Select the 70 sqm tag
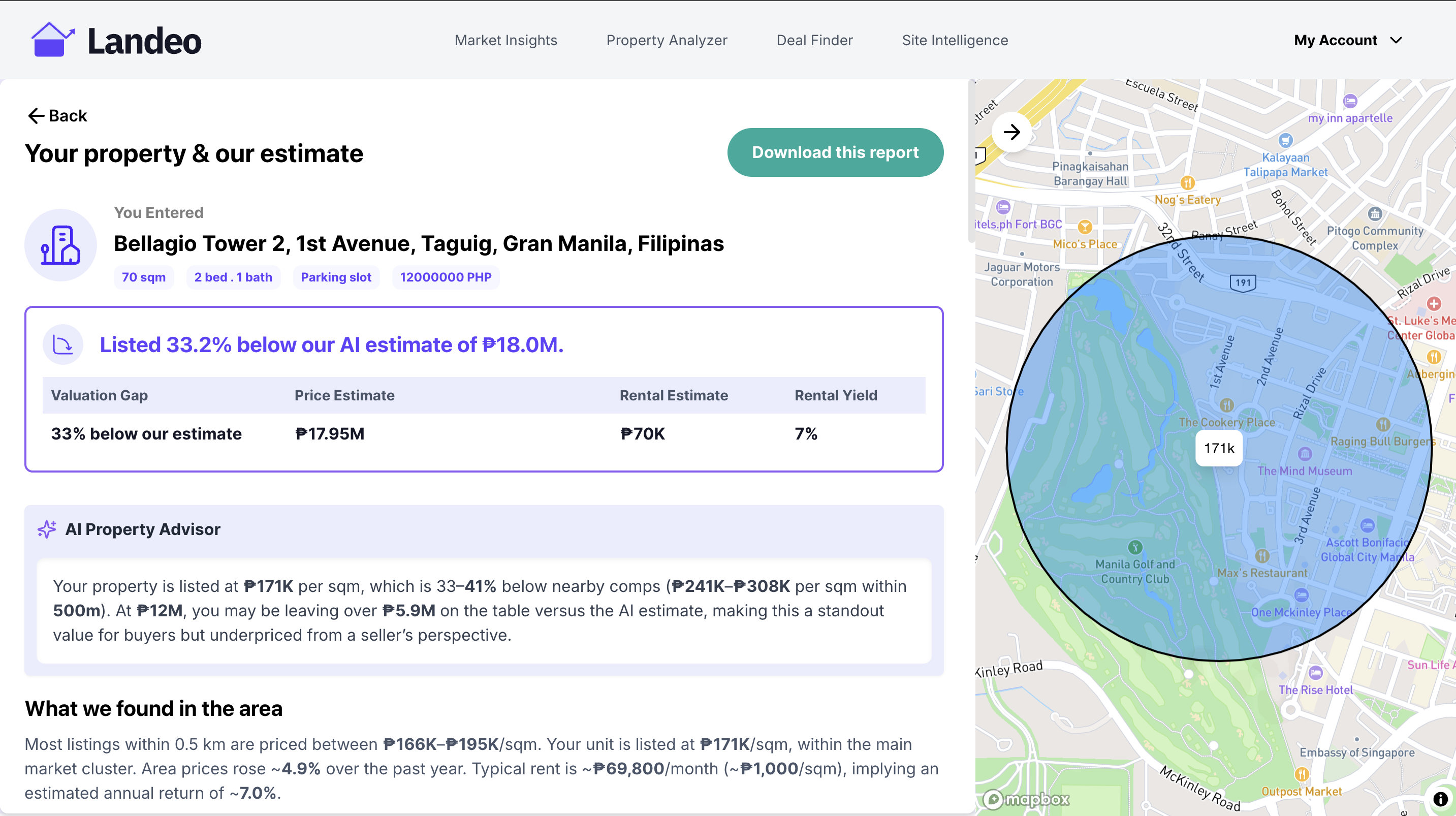Viewport: 1456px width, 816px height. coord(143,277)
